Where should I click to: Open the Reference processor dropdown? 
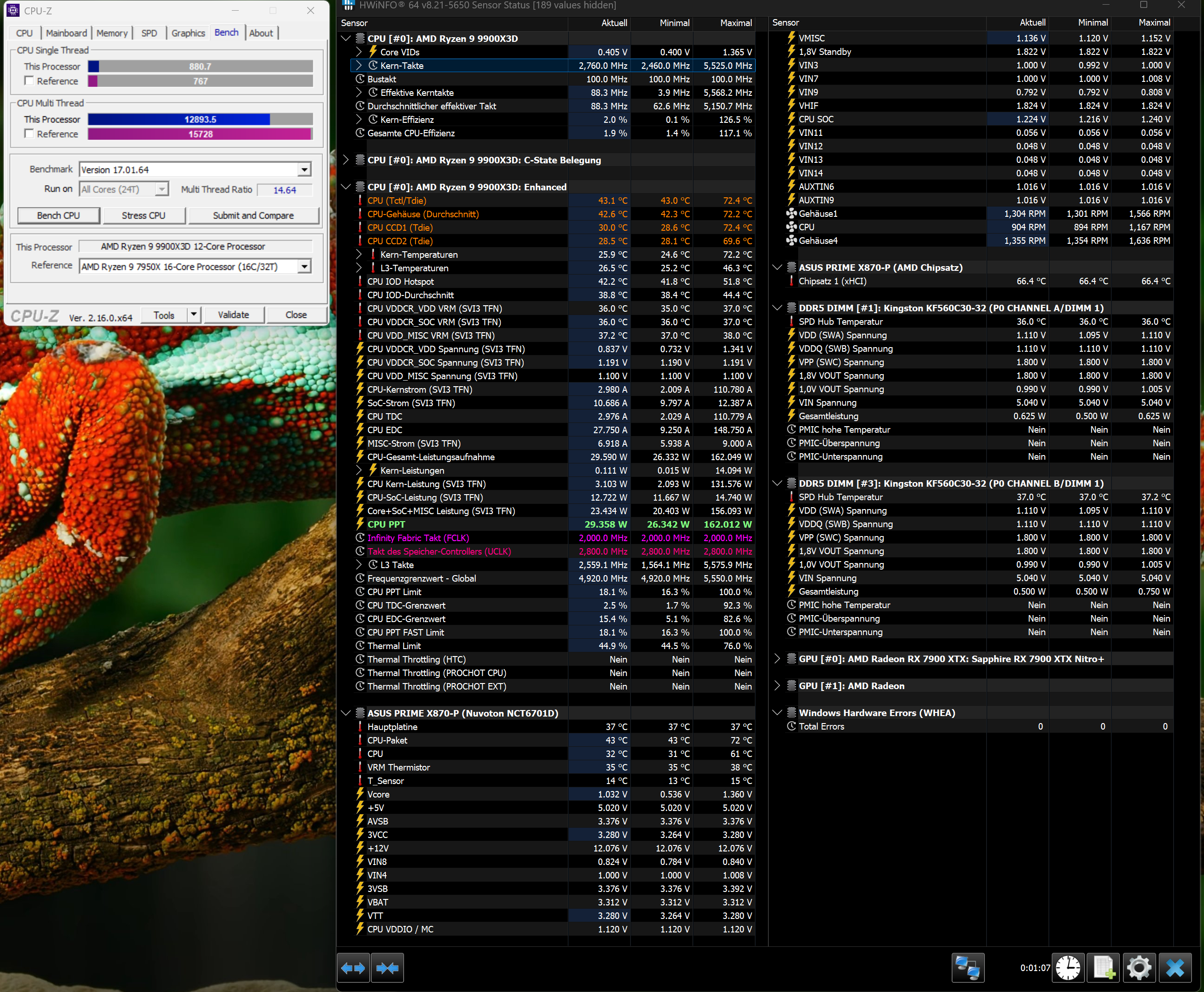pos(304,266)
